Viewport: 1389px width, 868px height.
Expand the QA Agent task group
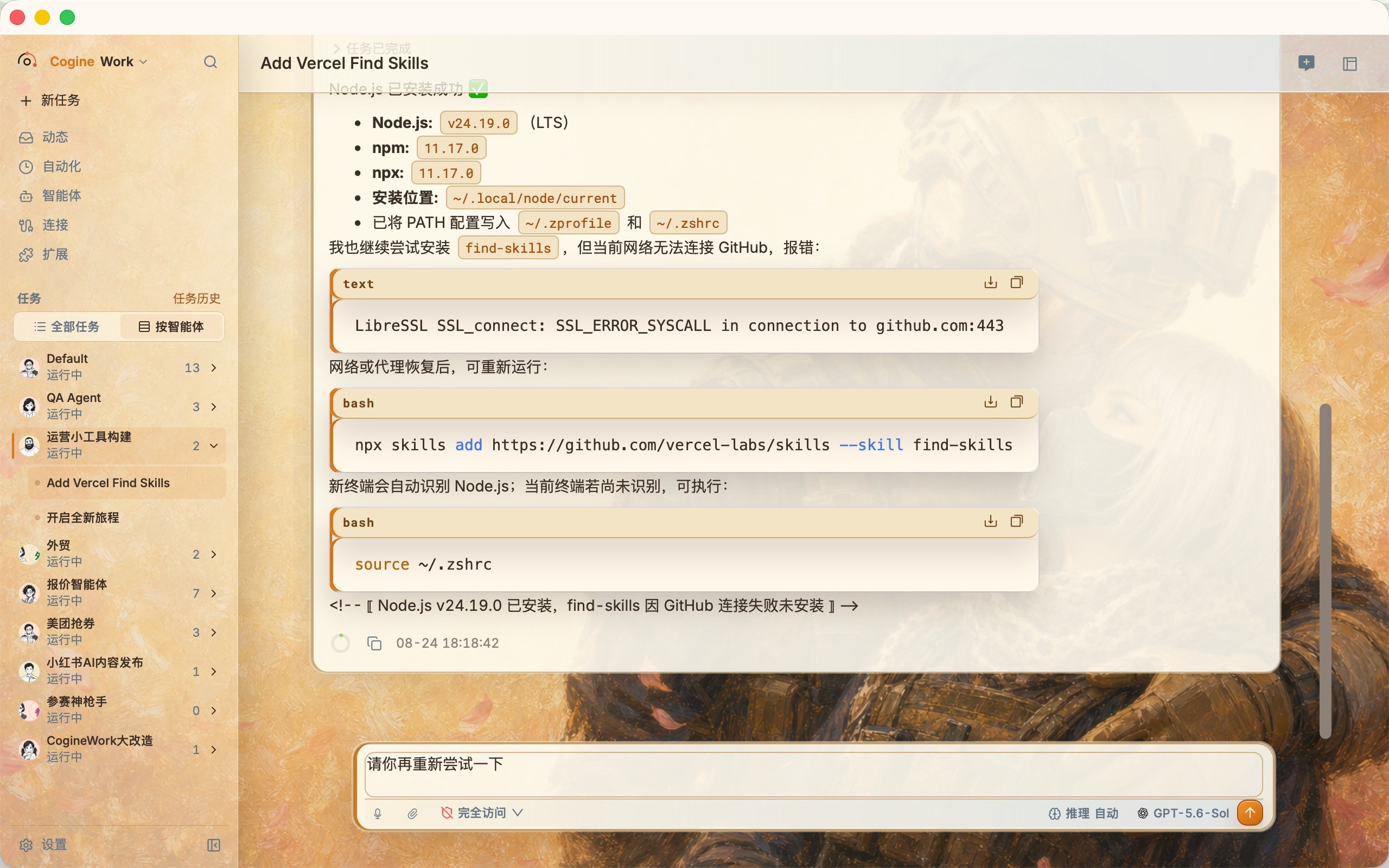coord(214,406)
